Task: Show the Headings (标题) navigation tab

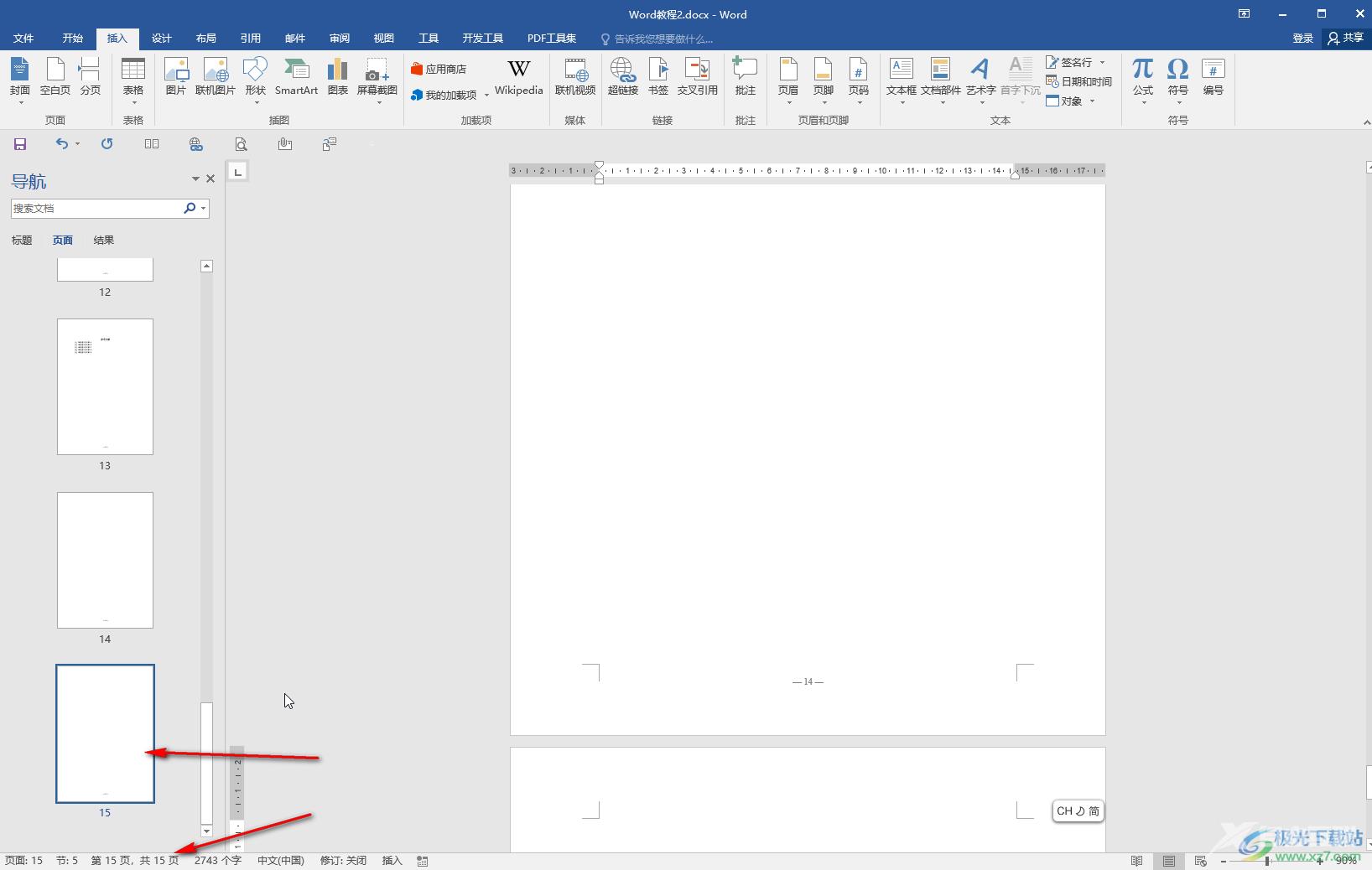Action: pos(22,240)
